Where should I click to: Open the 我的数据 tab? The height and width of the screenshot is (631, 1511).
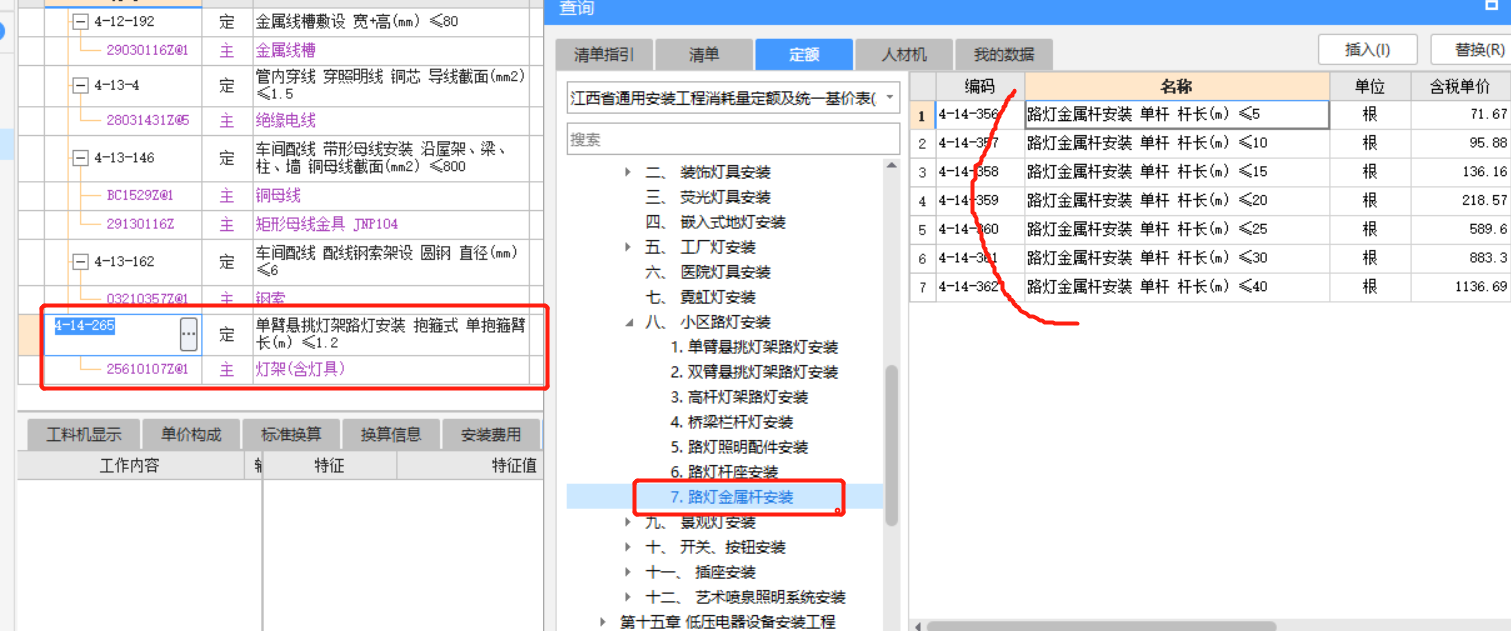(1004, 54)
